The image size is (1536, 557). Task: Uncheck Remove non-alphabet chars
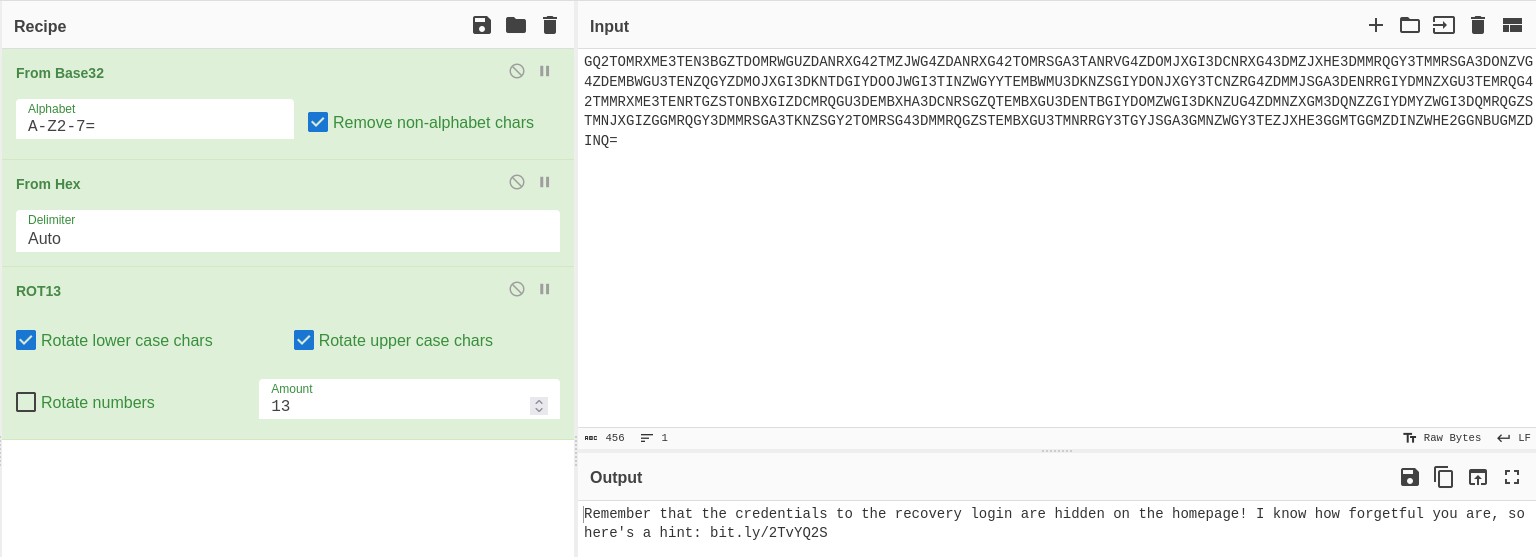tap(318, 122)
